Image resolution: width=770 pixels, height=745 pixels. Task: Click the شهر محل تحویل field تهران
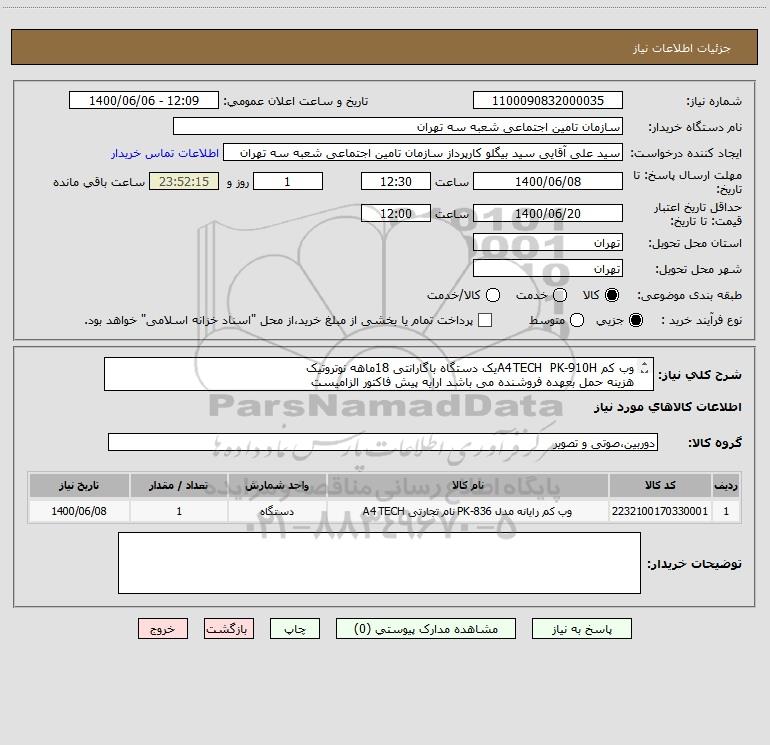(548, 268)
